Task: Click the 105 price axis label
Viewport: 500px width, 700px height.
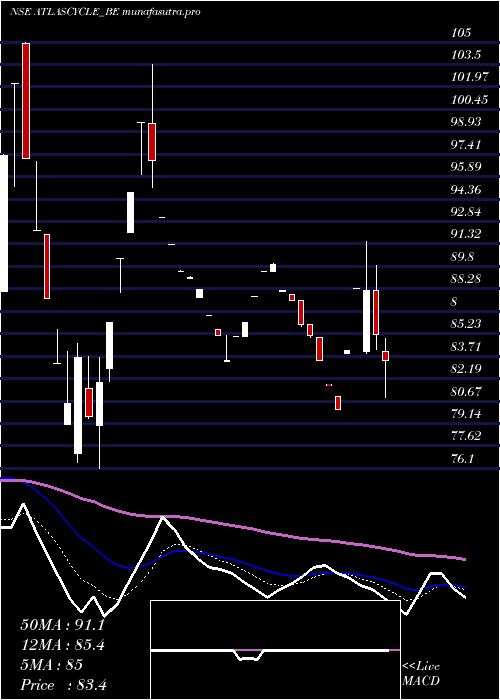Action: (461, 33)
